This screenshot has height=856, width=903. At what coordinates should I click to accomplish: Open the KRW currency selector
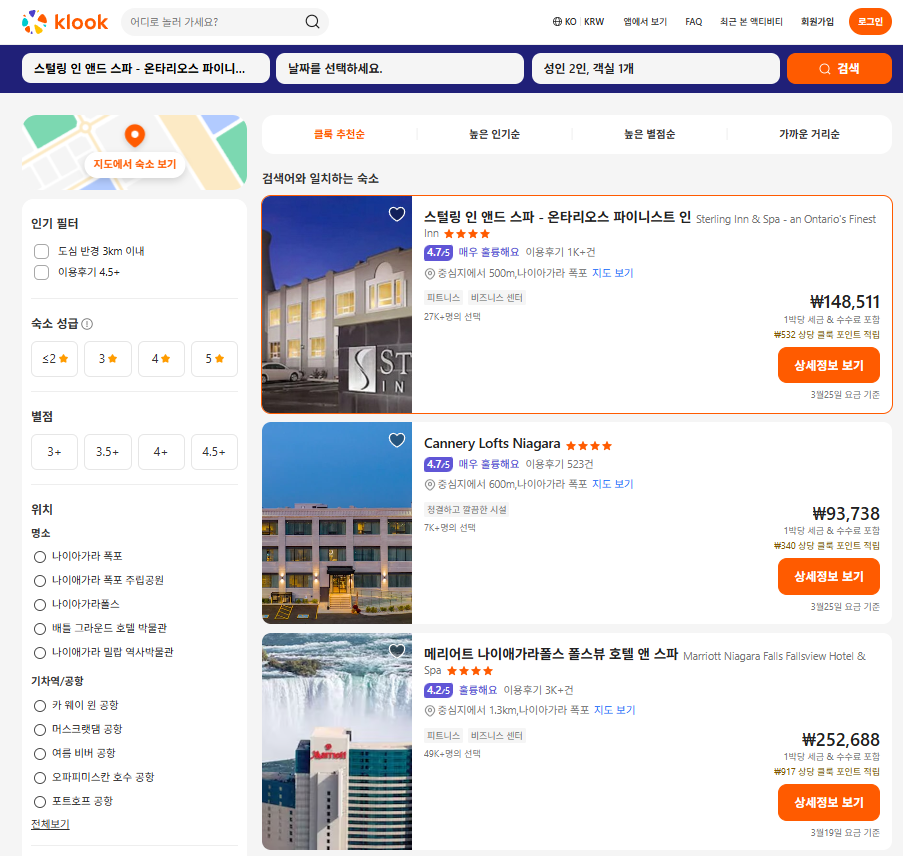594,22
